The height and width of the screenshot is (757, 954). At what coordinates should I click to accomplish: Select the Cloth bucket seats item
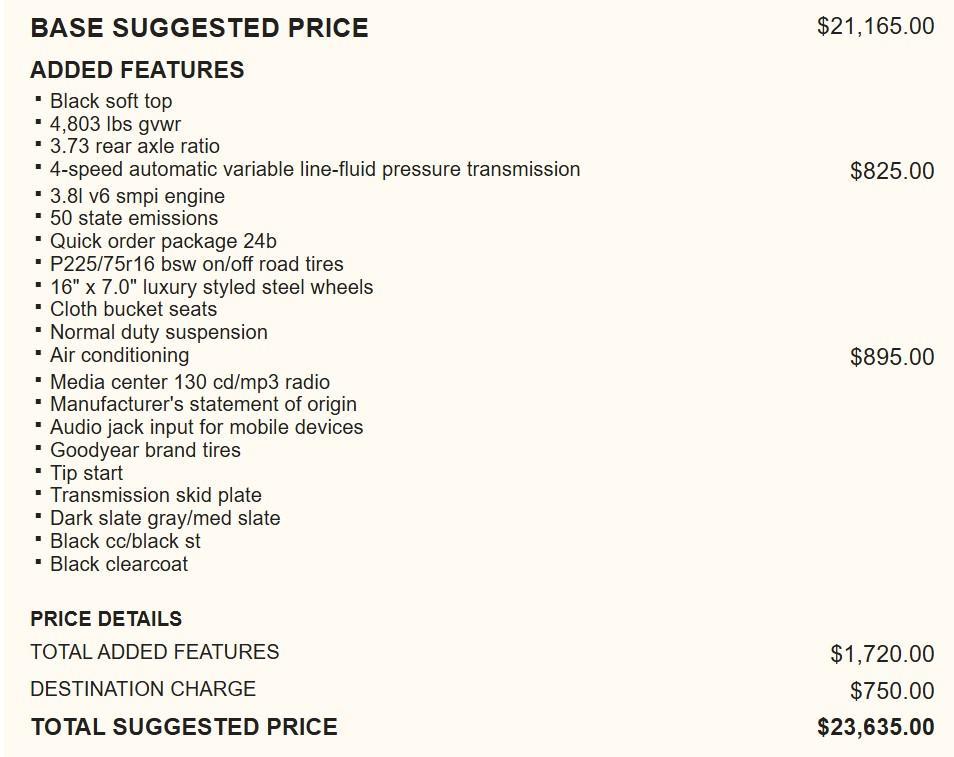(133, 309)
